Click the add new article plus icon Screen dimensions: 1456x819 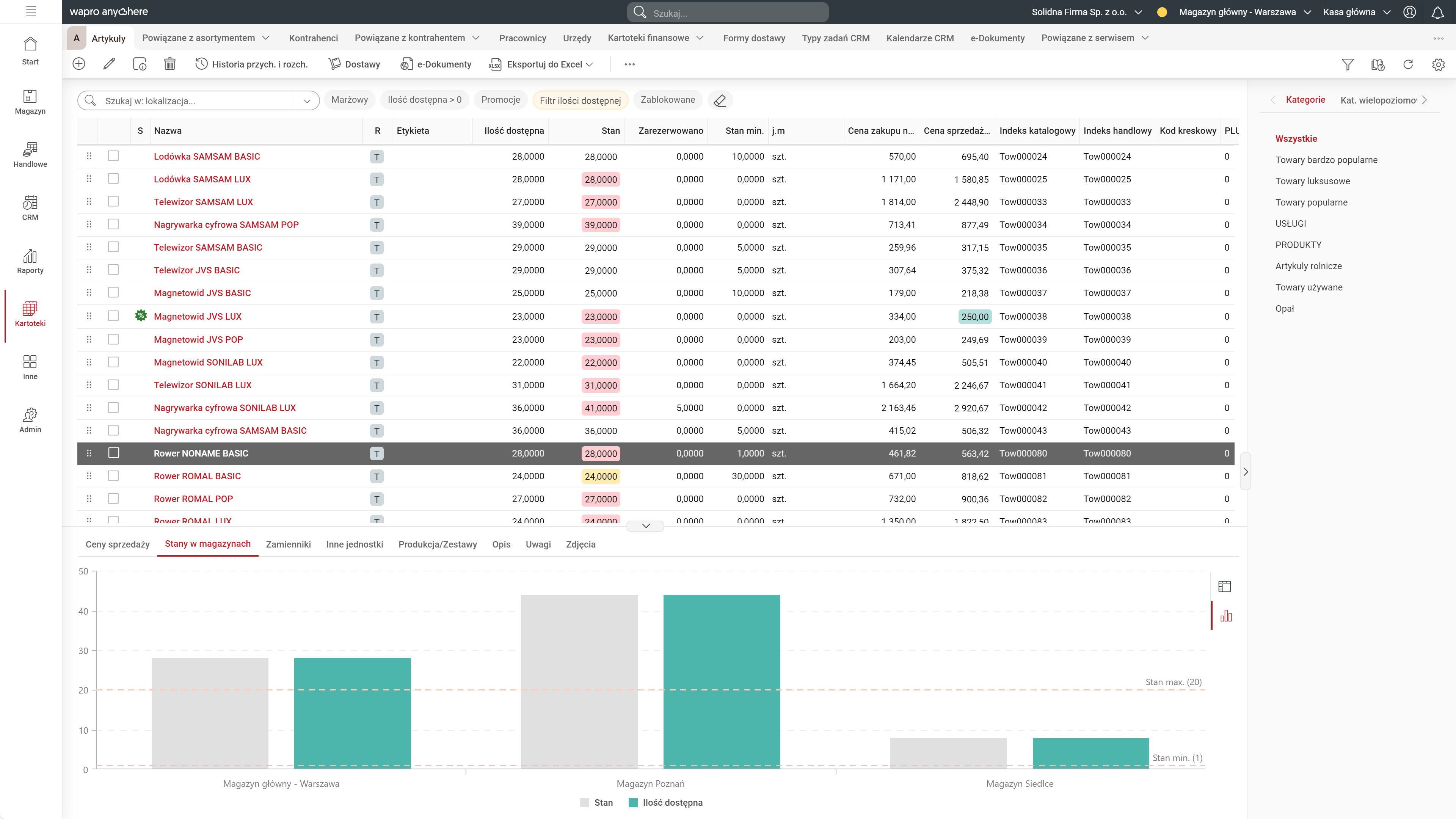79,64
